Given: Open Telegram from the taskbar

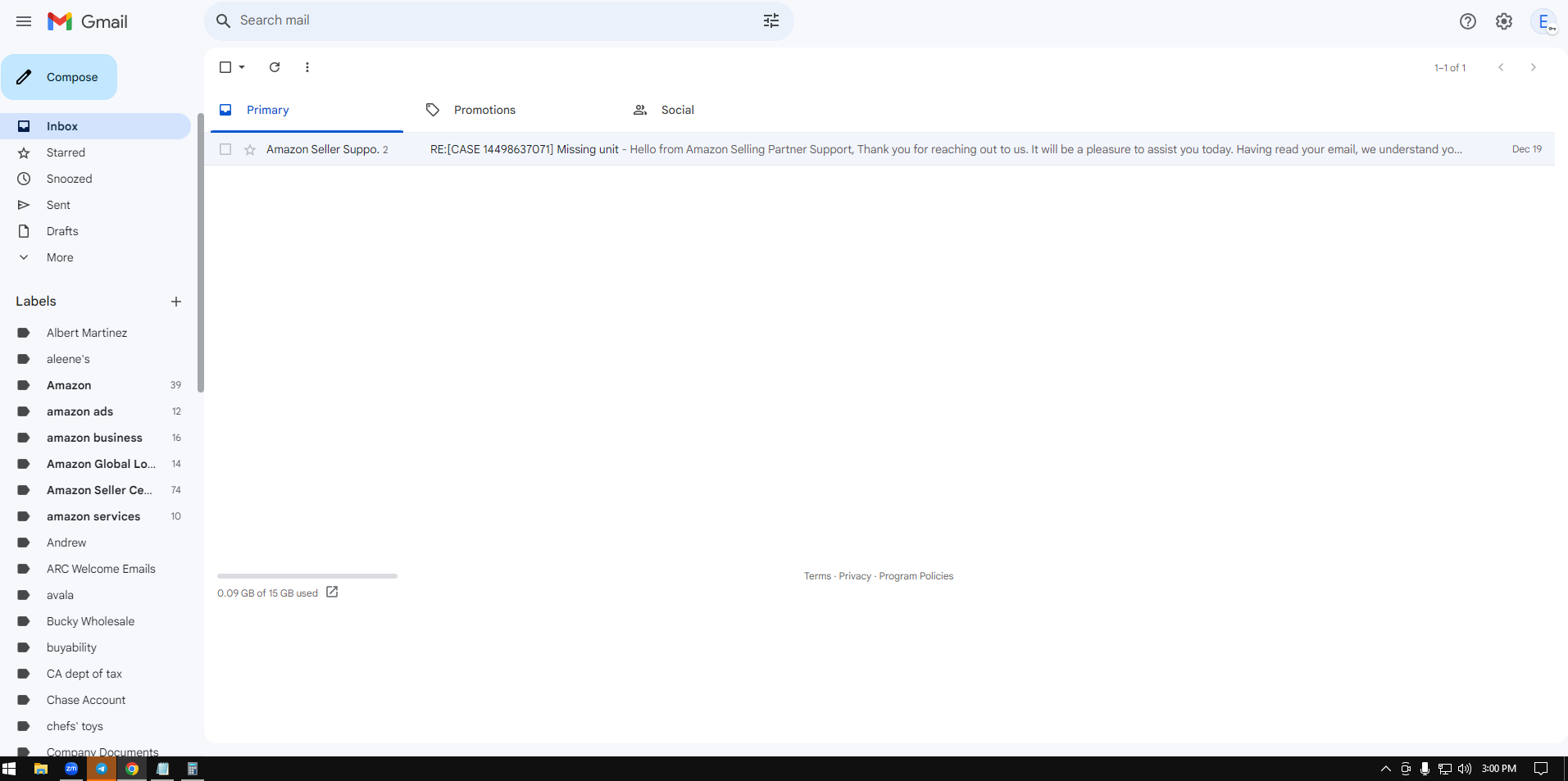Looking at the screenshot, I should tap(102, 769).
